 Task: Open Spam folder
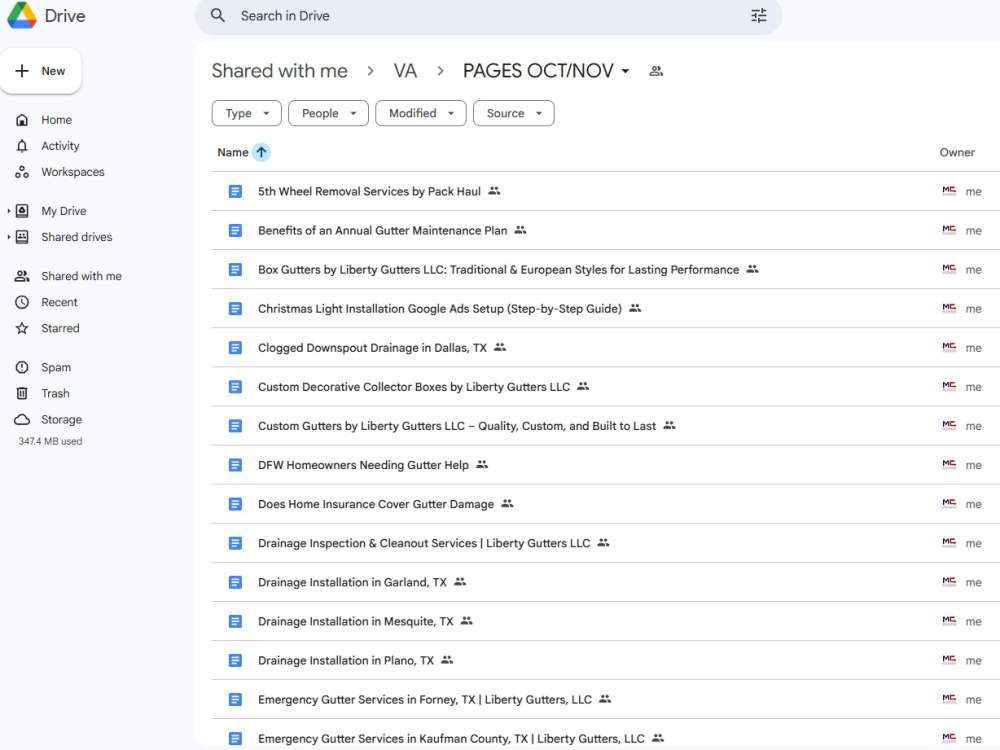55,367
